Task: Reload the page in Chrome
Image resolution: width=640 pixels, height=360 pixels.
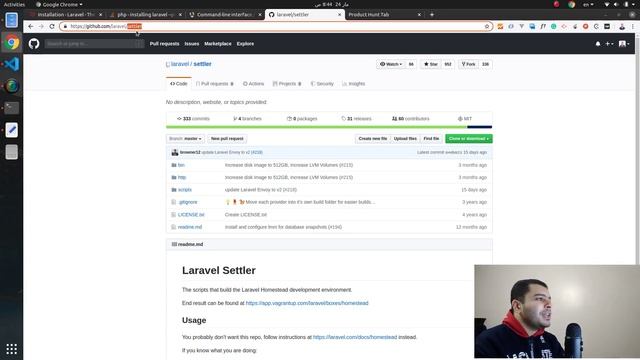Action: [x=52, y=26]
